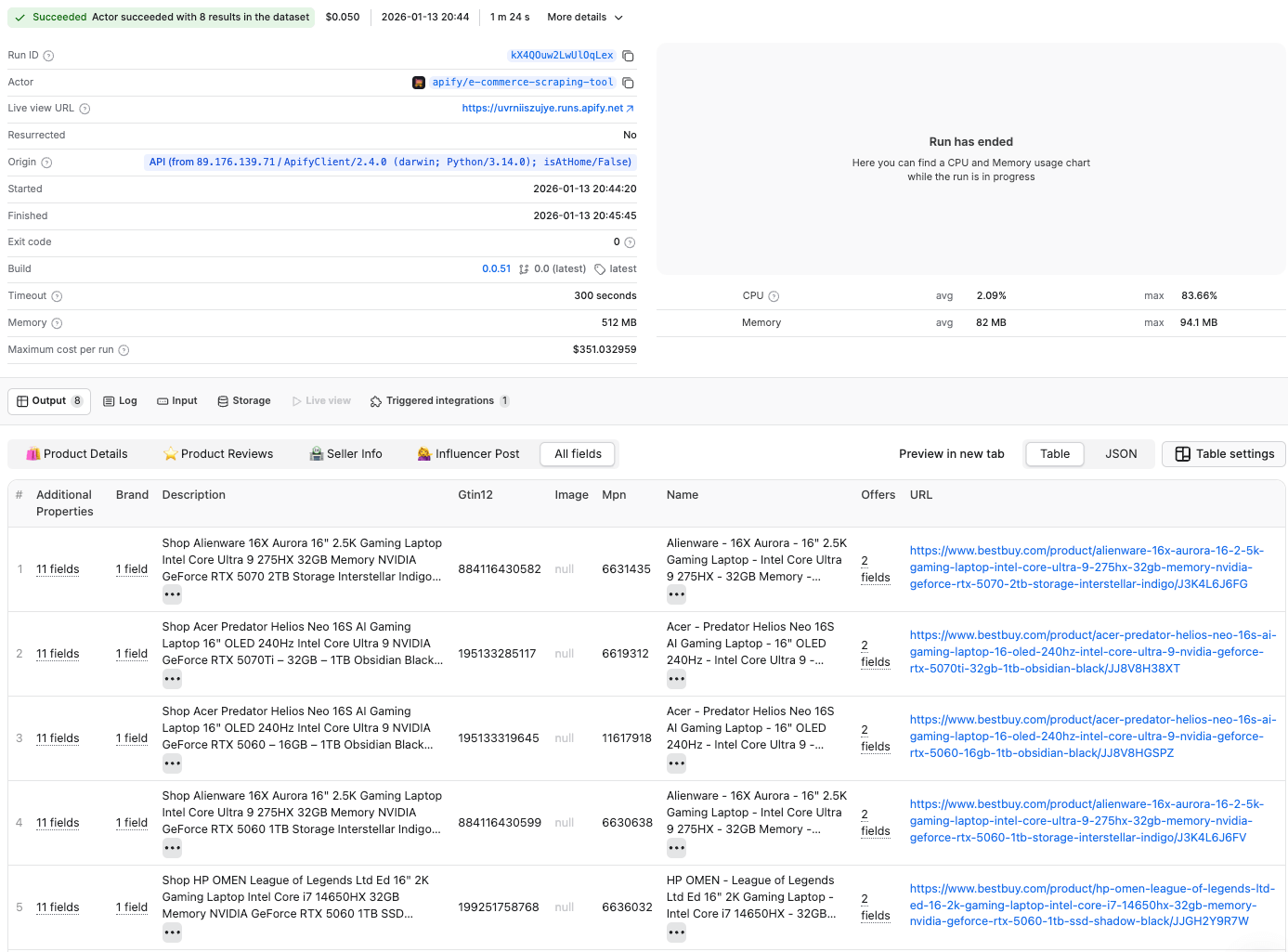Expand description of HP OMEN row

coord(173,932)
